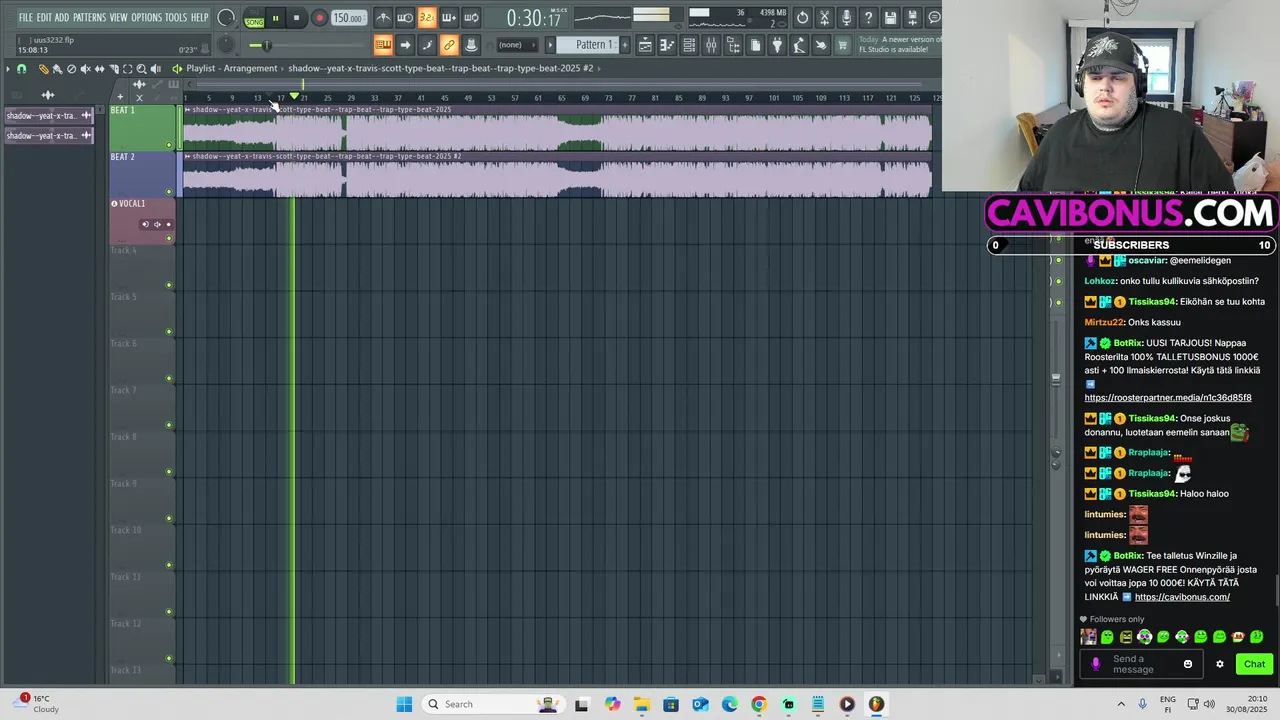Open the PATTERNS menu

[x=89, y=18]
